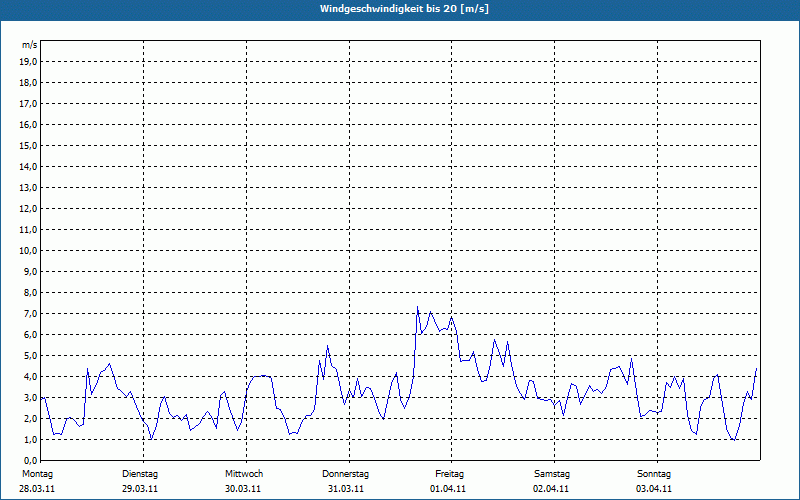Click the 19,0 y-axis tick label
The height and width of the screenshot is (500, 800).
29,61
